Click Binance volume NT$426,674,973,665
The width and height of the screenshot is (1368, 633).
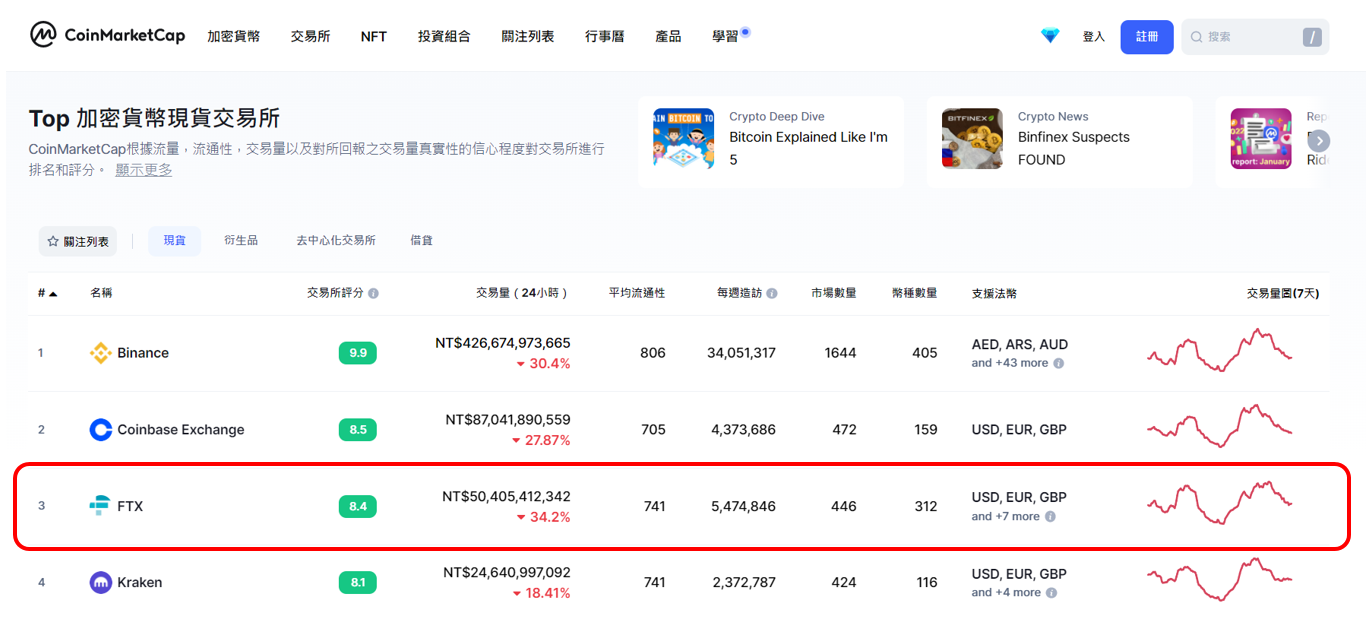click(503, 343)
